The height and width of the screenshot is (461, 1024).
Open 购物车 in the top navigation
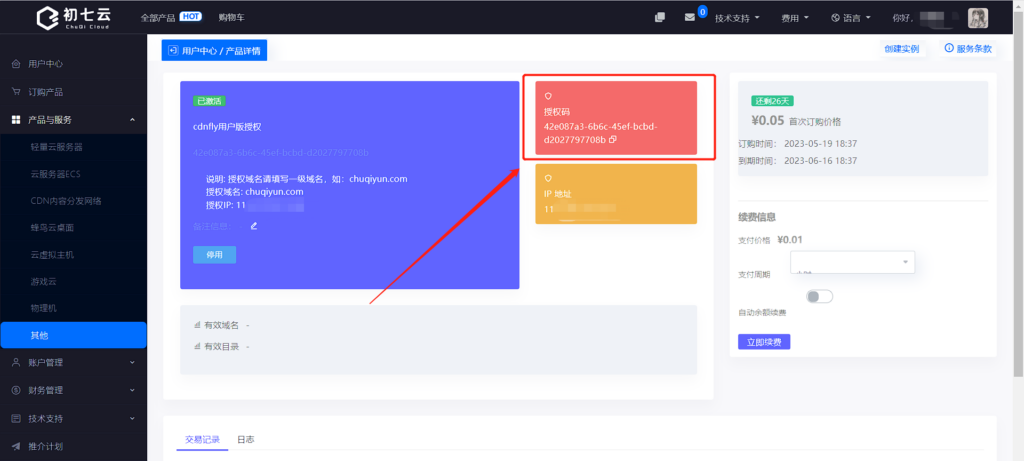[x=232, y=18]
